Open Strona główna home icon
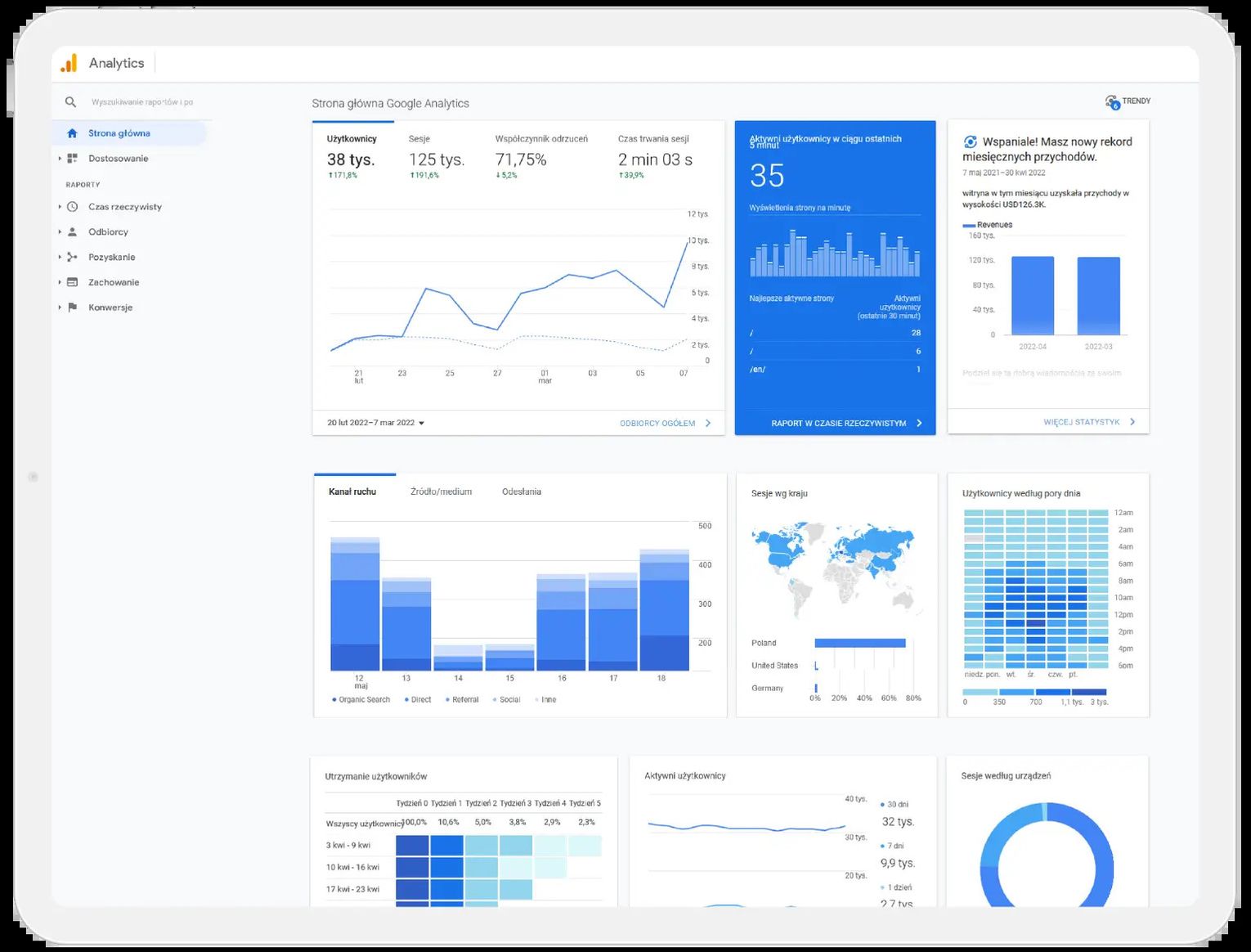Viewport: 1251px width, 952px height. [x=72, y=133]
